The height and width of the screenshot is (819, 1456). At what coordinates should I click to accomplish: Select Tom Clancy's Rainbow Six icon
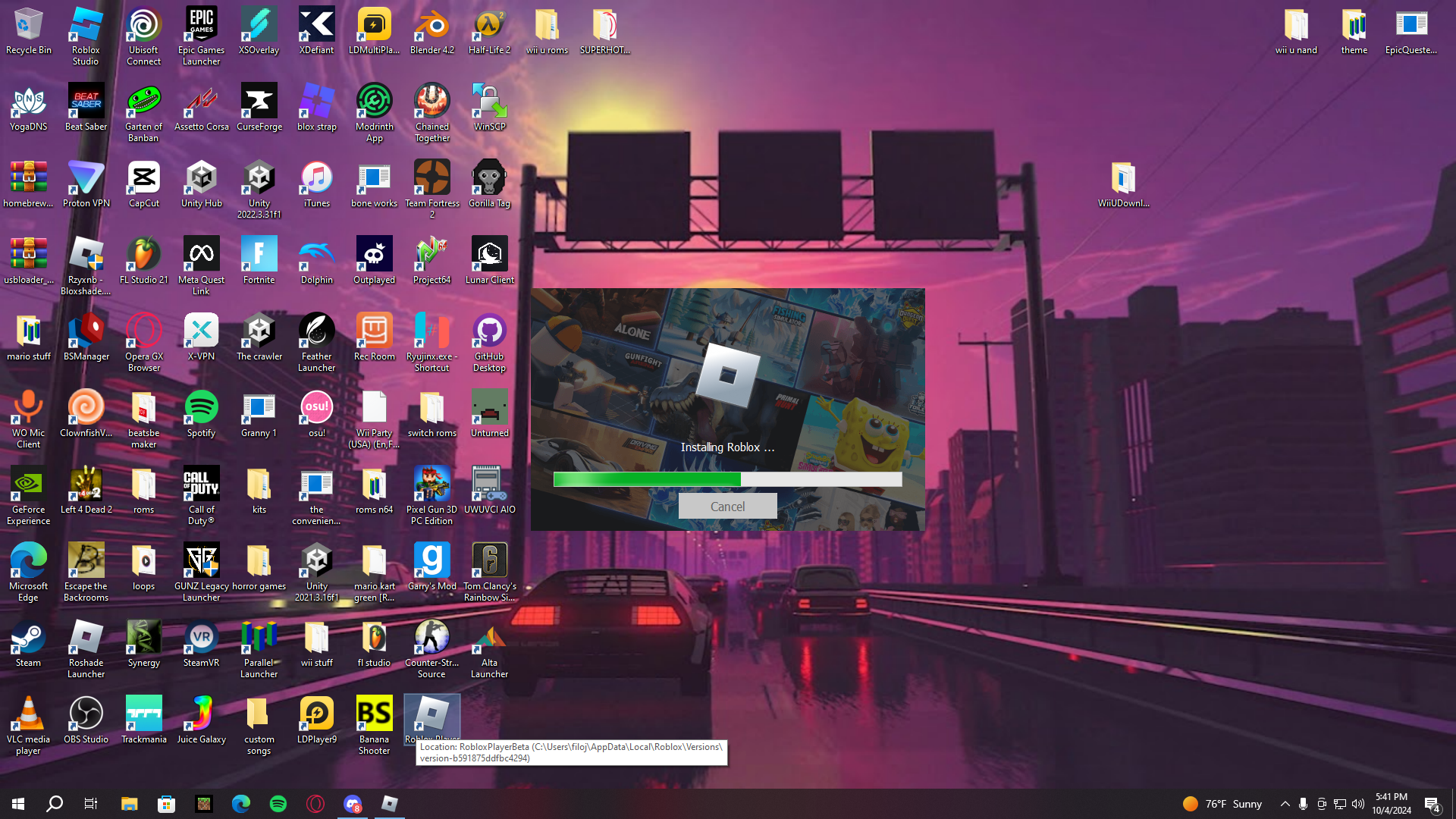tap(489, 573)
